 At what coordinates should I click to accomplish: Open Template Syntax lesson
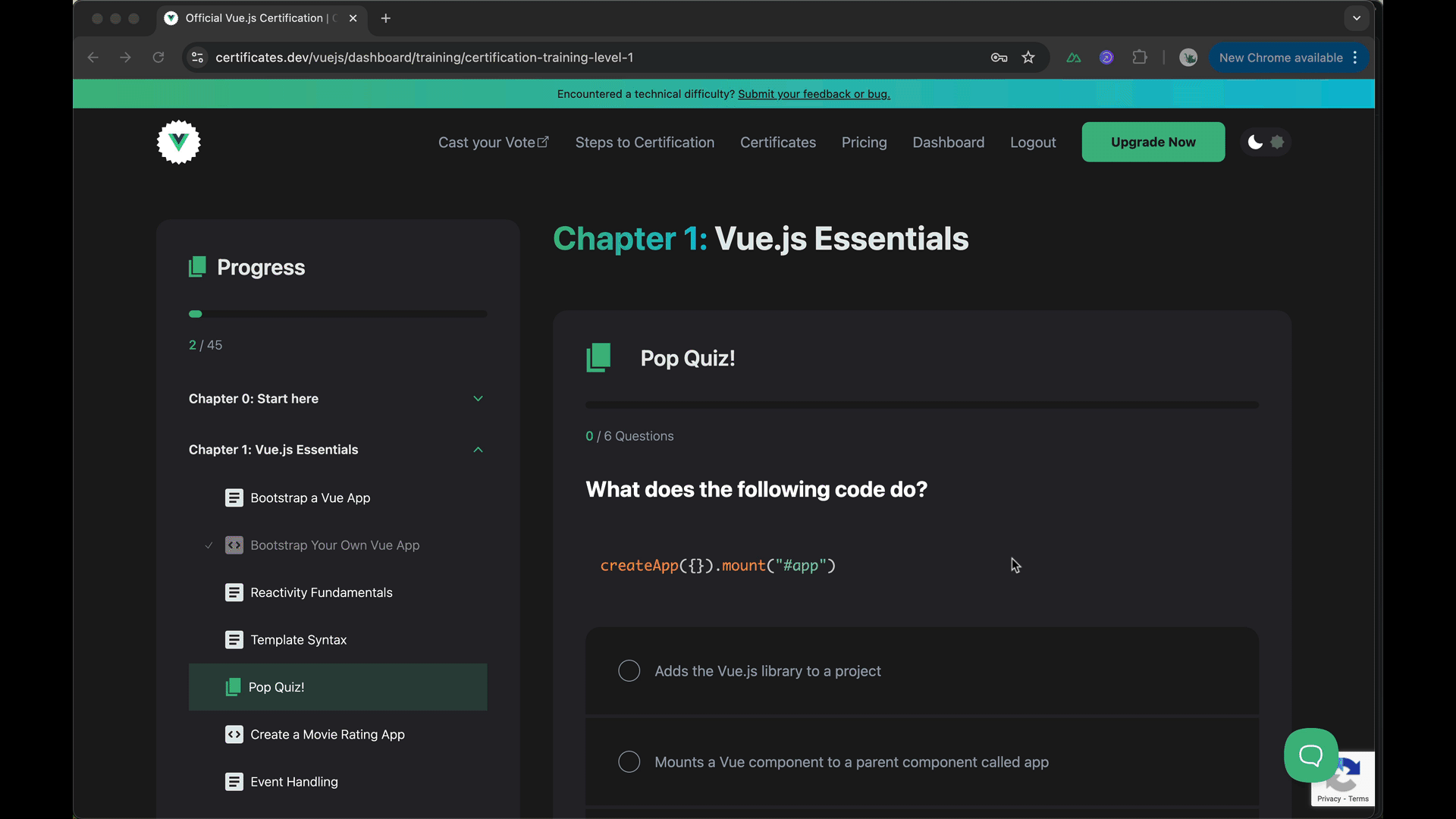(x=298, y=640)
